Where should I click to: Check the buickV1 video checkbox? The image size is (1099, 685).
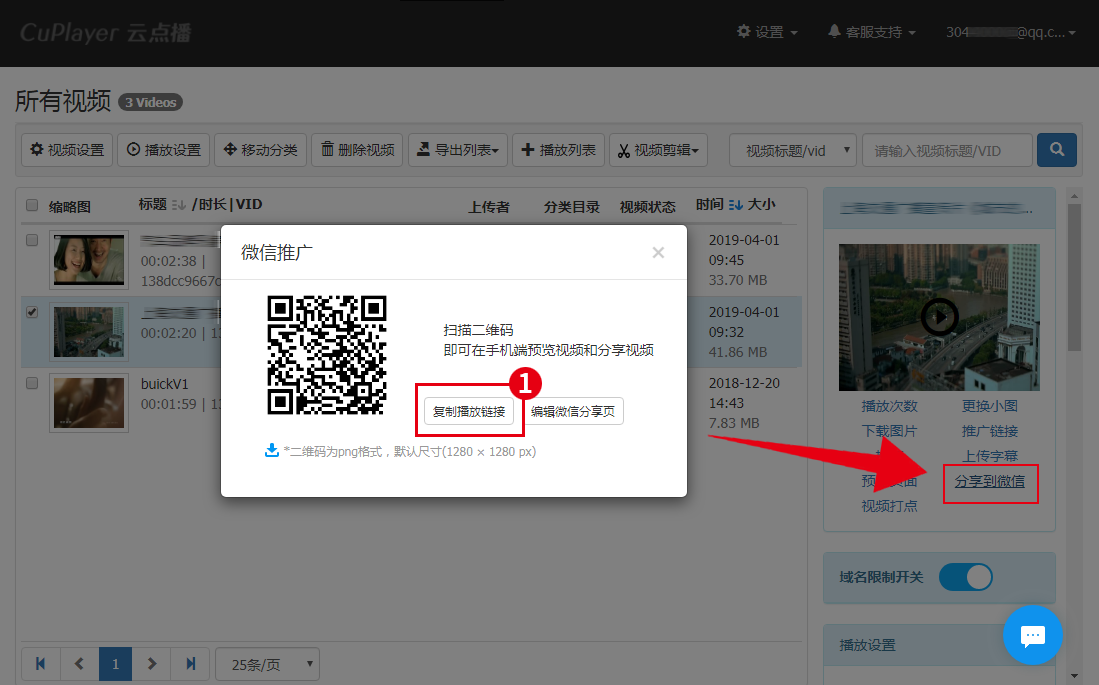[32, 383]
